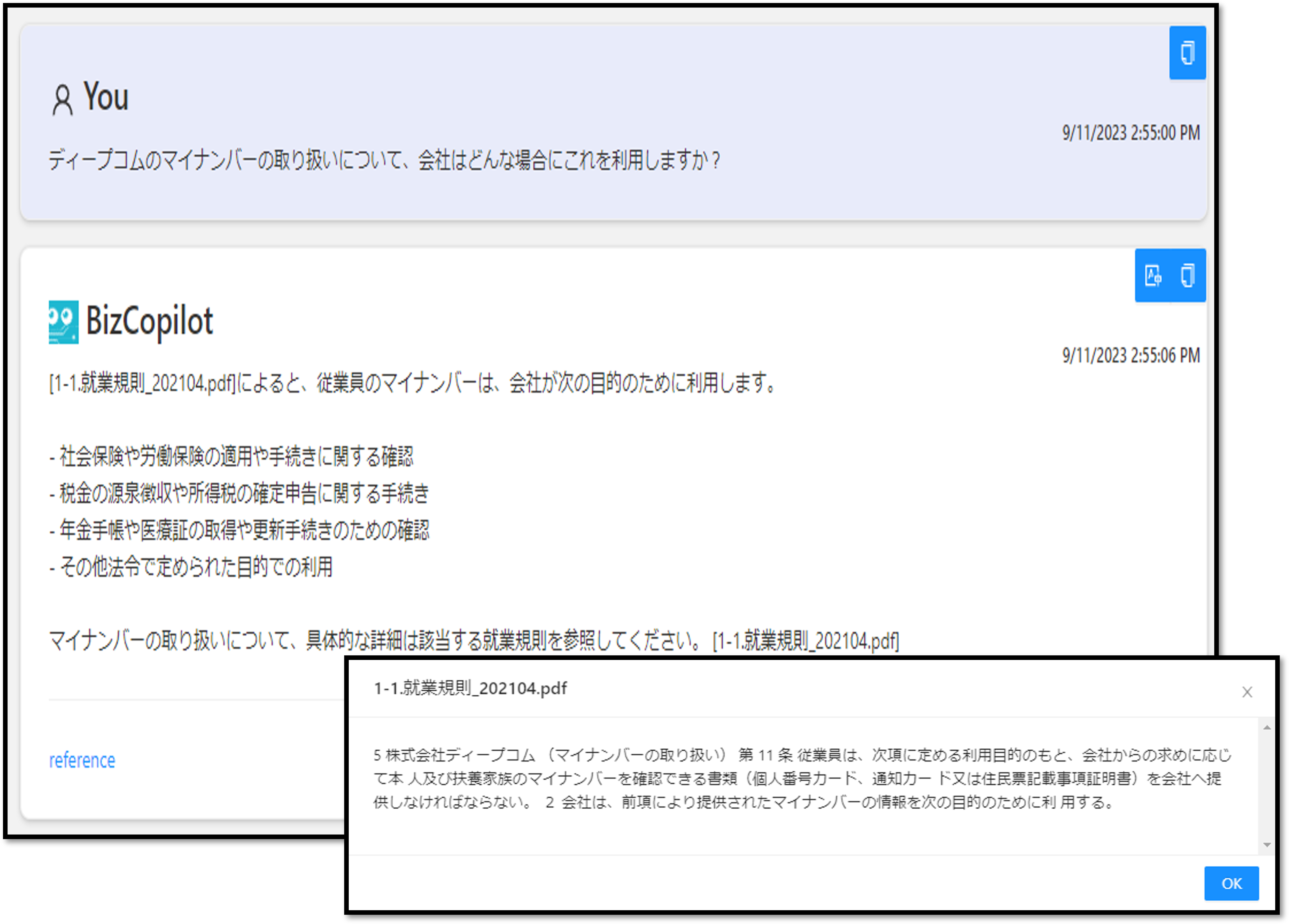The height and width of the screenshot is (924, 1289).
Task: Copy the BizCopilot answer with the copy icon
Action: tap(1187, 276)
